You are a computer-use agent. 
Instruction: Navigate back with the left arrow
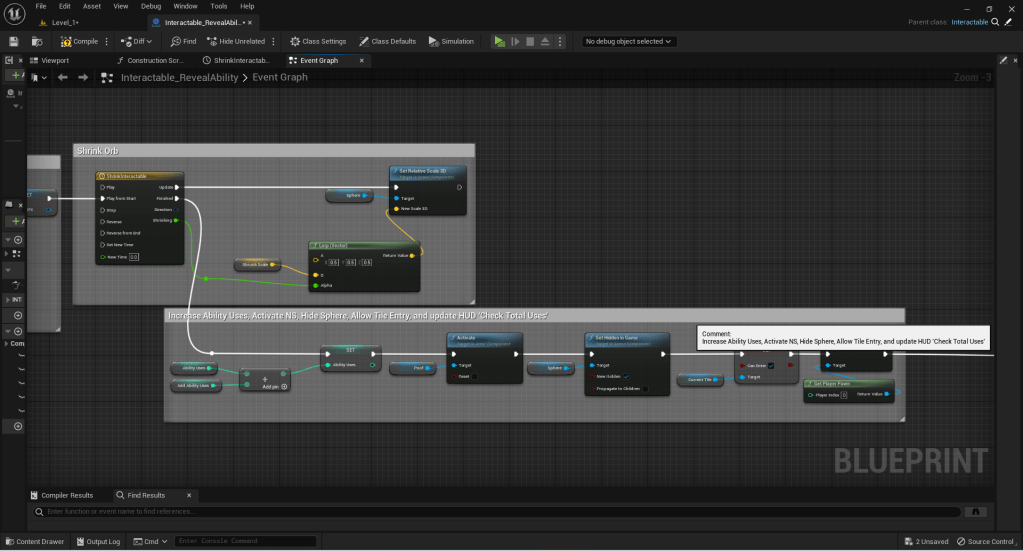62,77
